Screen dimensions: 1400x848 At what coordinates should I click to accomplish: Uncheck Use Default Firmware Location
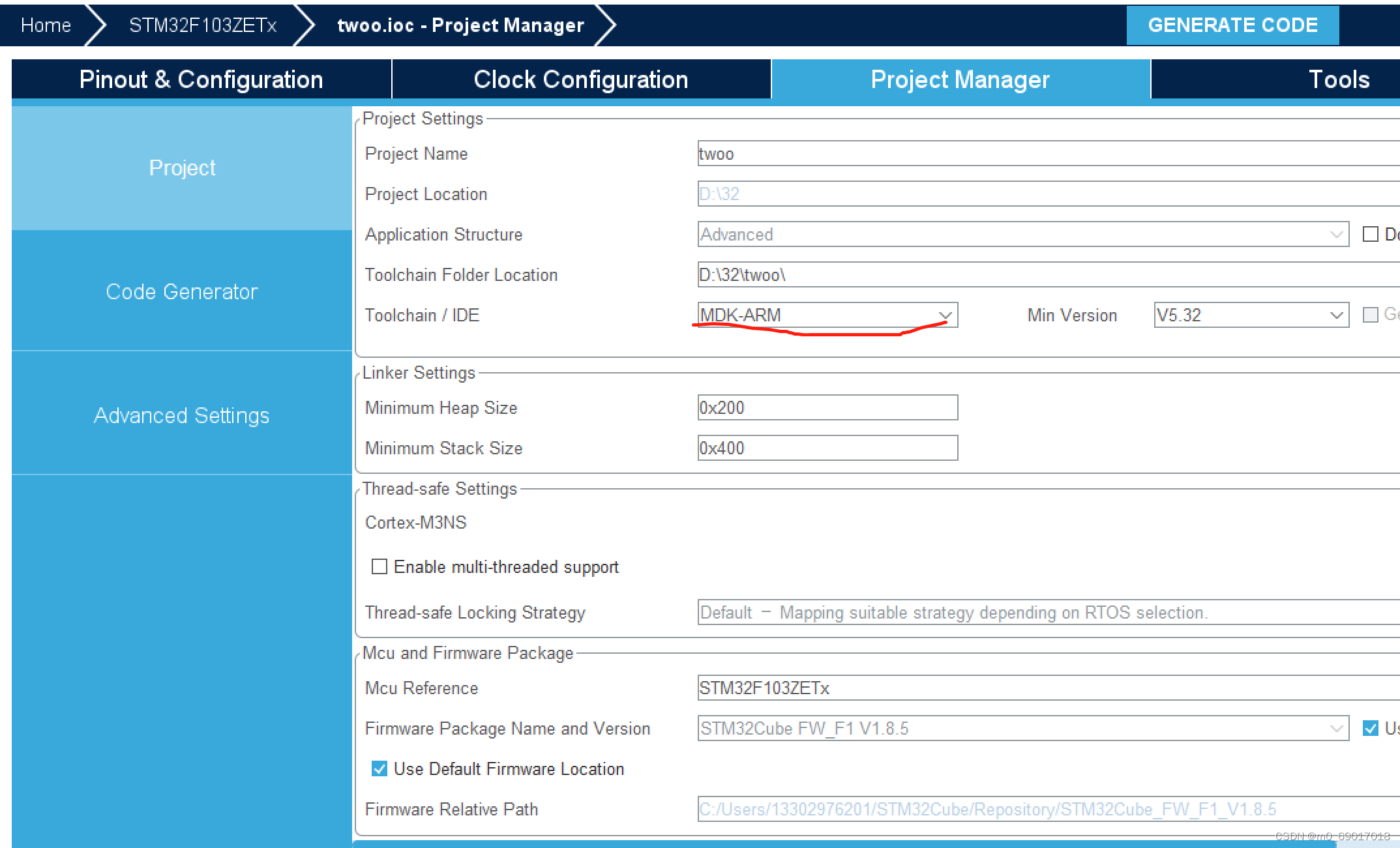(x=380, y=768)
